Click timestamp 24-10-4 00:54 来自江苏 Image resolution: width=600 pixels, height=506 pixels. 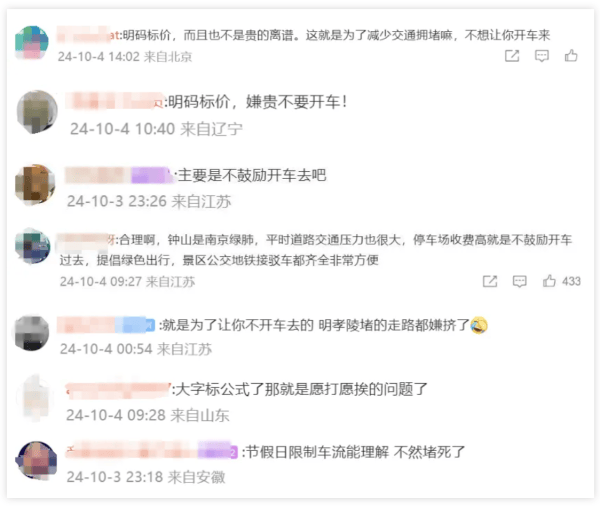pyautogui.click(x=136, y=349)
